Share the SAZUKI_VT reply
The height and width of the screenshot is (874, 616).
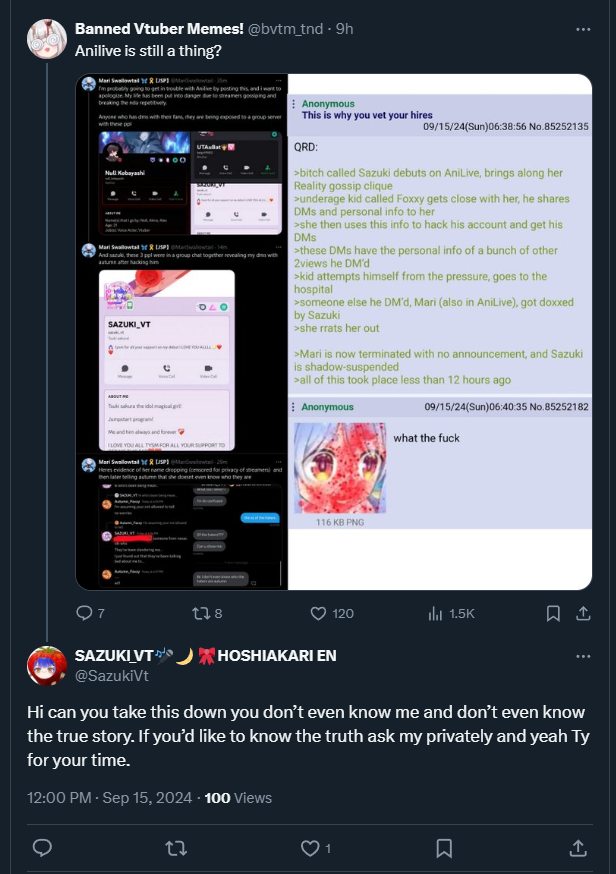pos(578,848)
